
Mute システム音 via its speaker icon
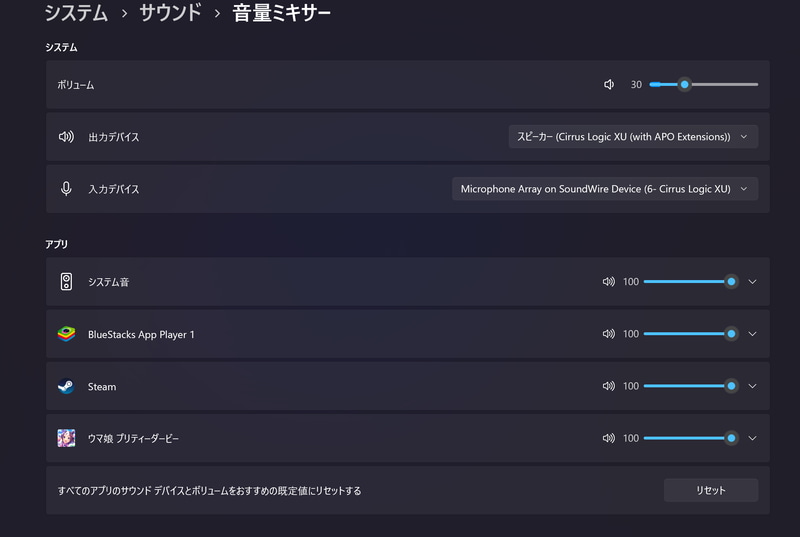(609, 282)
